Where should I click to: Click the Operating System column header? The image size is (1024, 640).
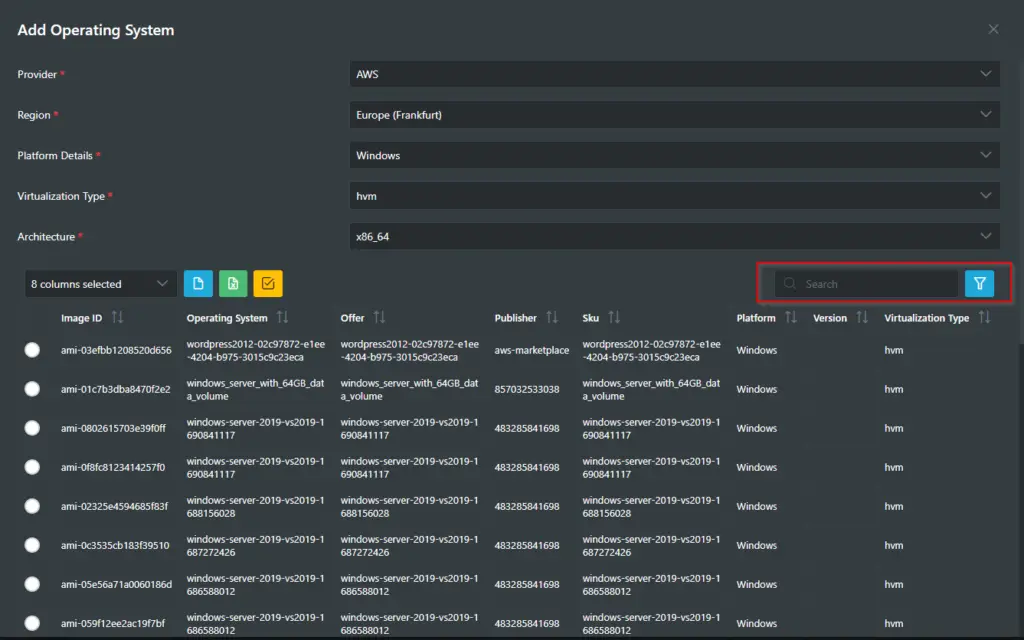pyautogui.click(x=227, y=318)
